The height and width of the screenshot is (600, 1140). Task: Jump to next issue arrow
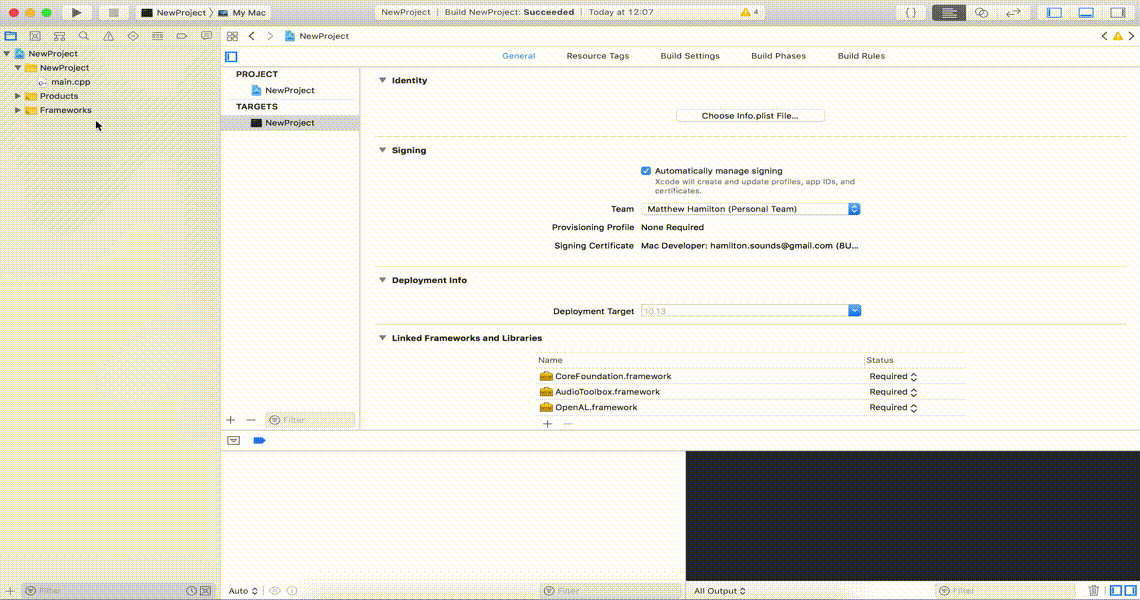click(x=1131, y=36)
